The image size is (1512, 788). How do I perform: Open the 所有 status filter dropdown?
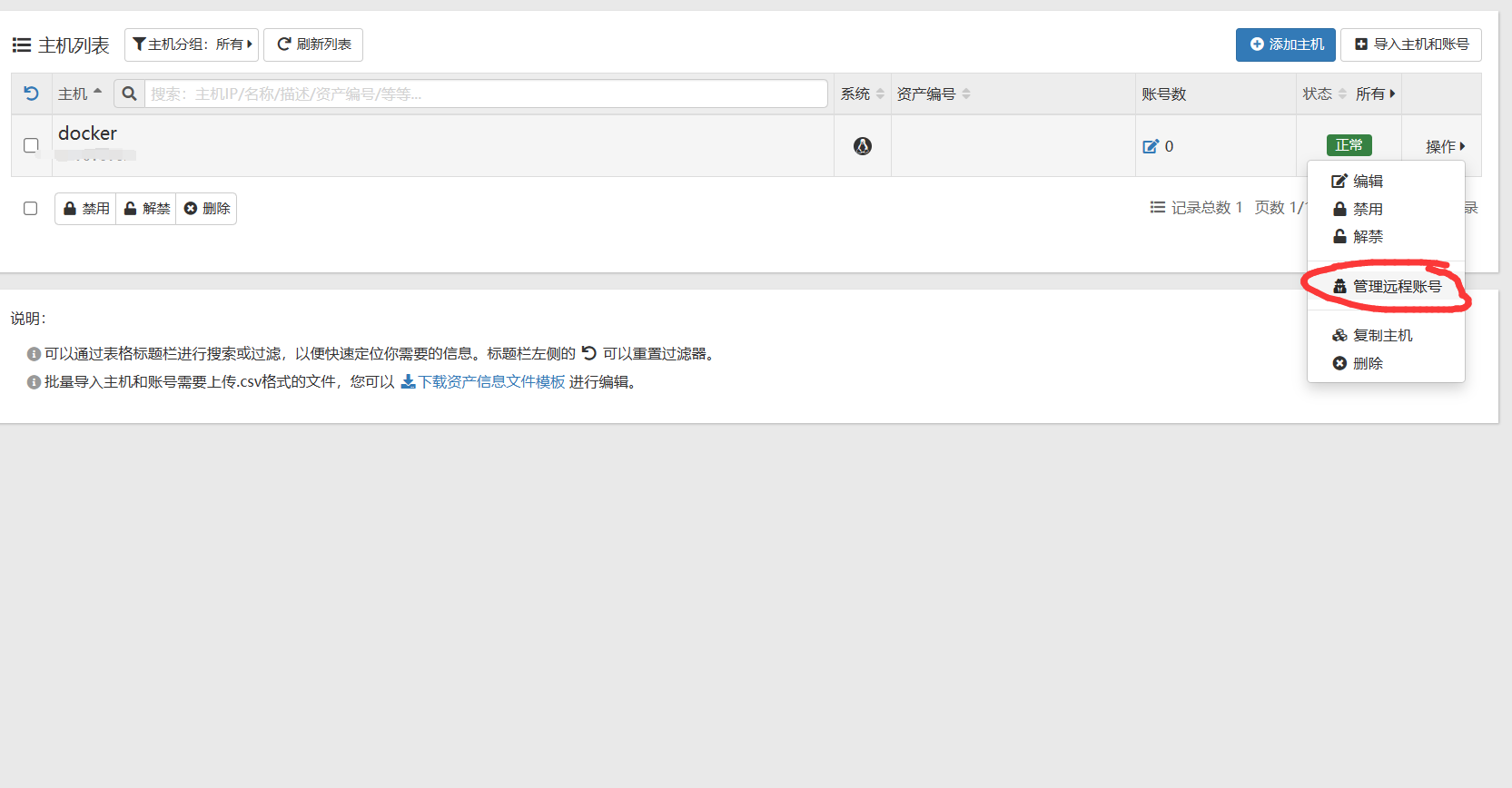[x=1375, y=94]
